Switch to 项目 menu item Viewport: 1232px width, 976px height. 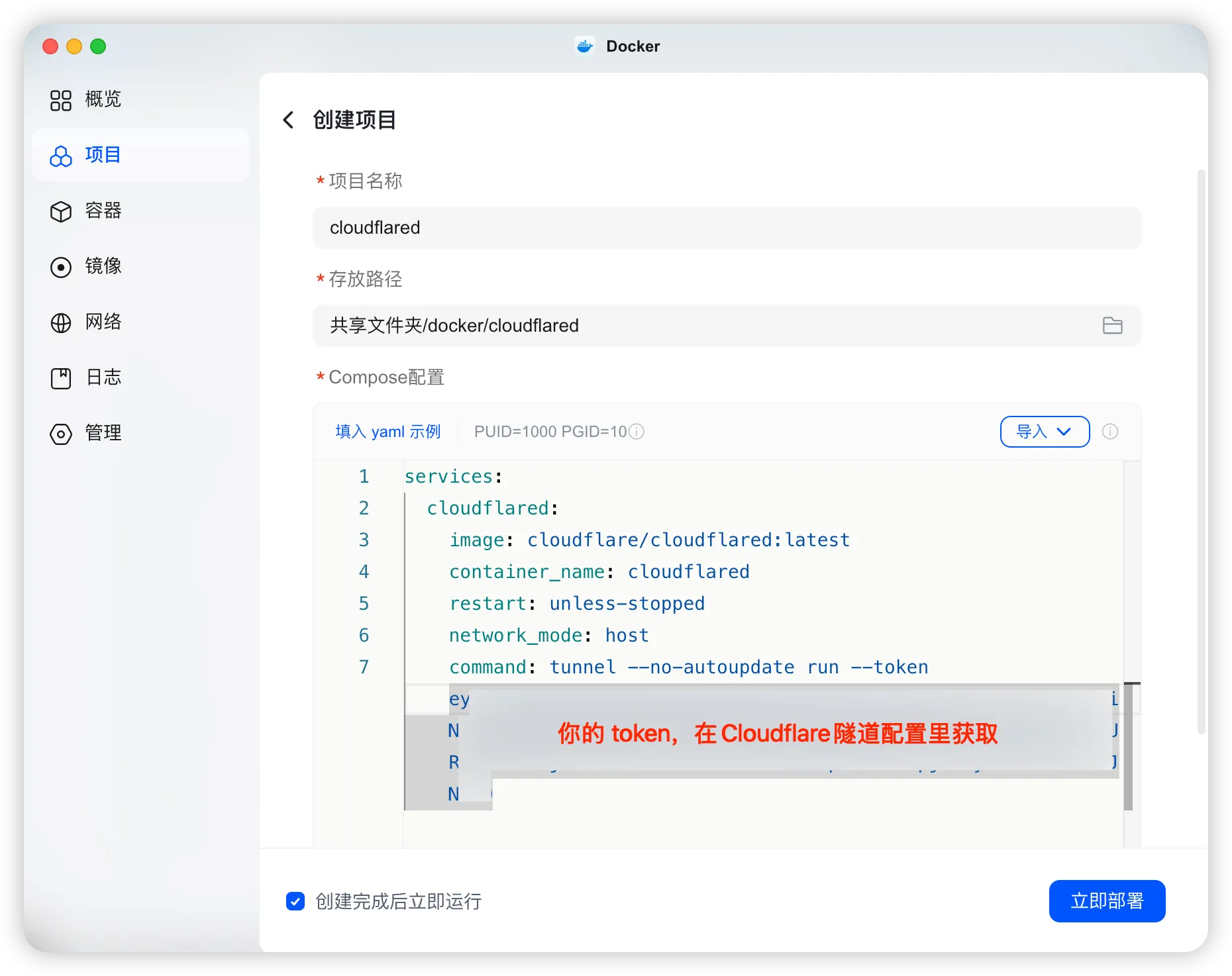pyautogui.click(x=140, y=156)
